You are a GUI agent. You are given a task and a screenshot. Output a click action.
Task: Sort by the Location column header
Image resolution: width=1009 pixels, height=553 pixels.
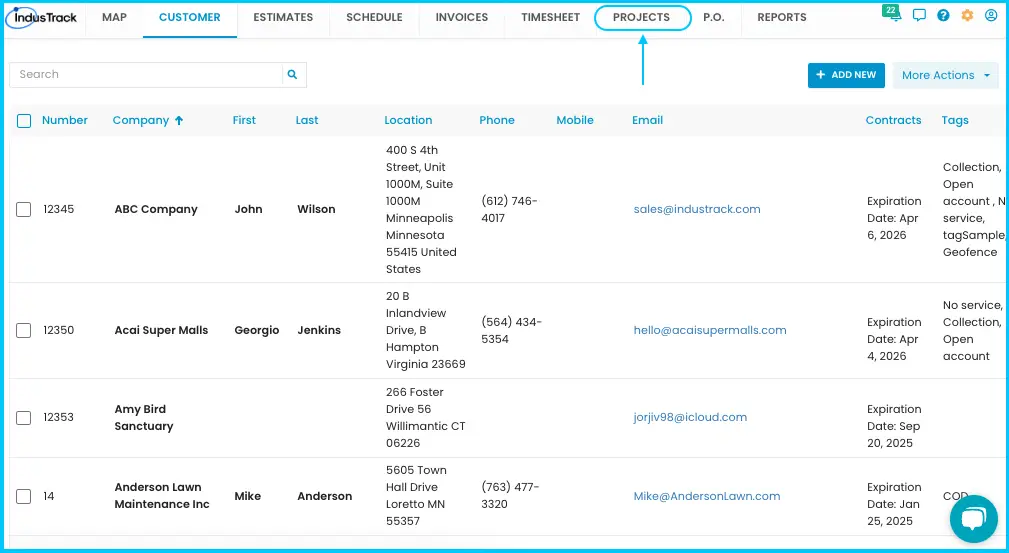(x=408, y=120)
